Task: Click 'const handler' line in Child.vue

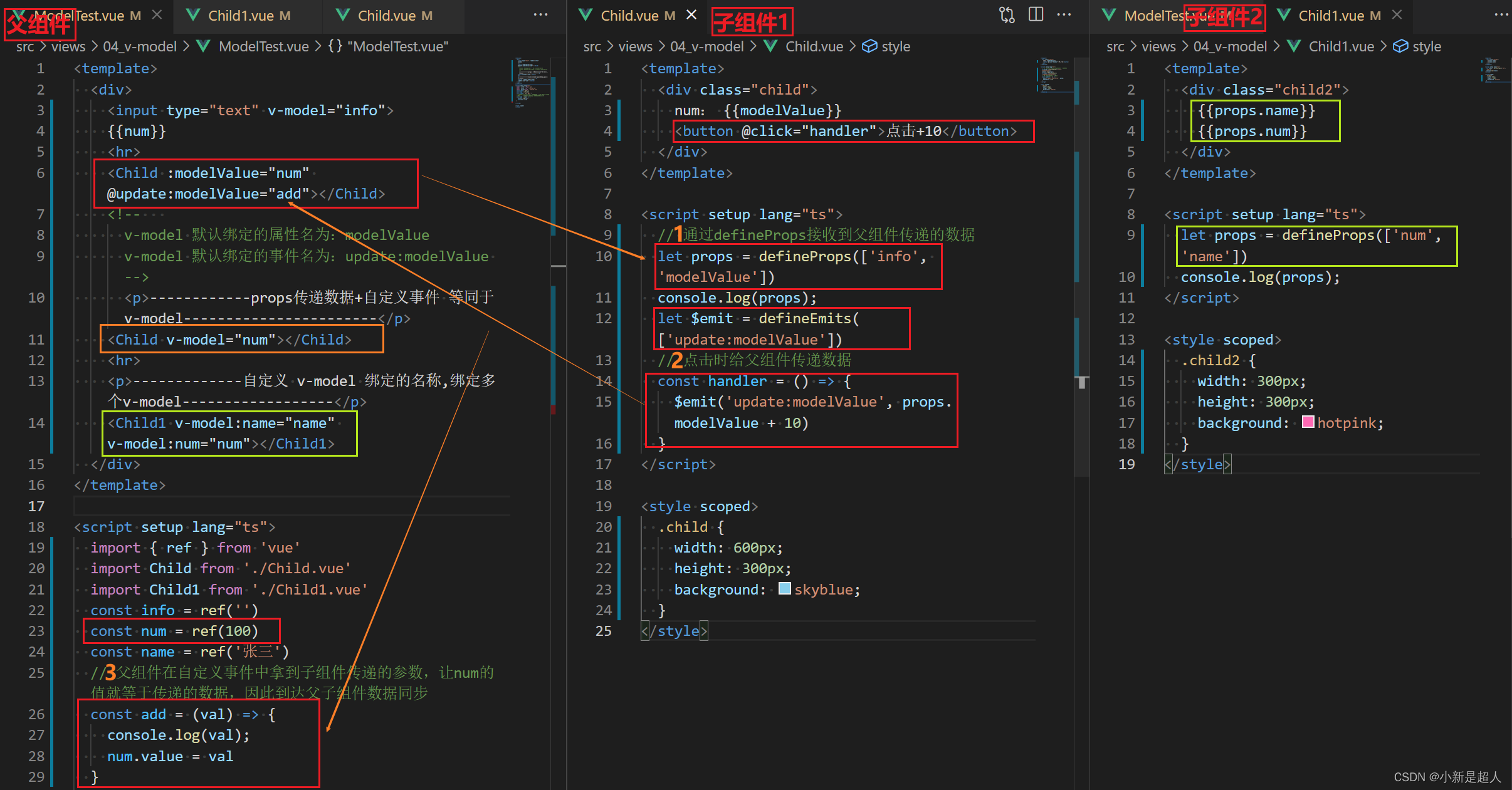Action: pyautogui.click(x=754, y=381)
